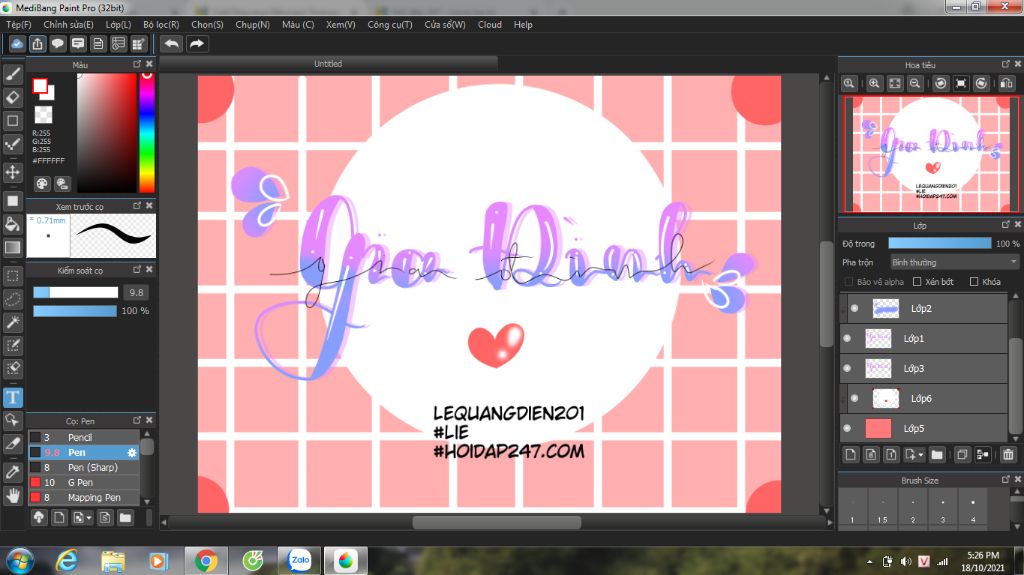Select the Mapping Pen brush
The image size is (1024, 575).
tap(84, 497)
